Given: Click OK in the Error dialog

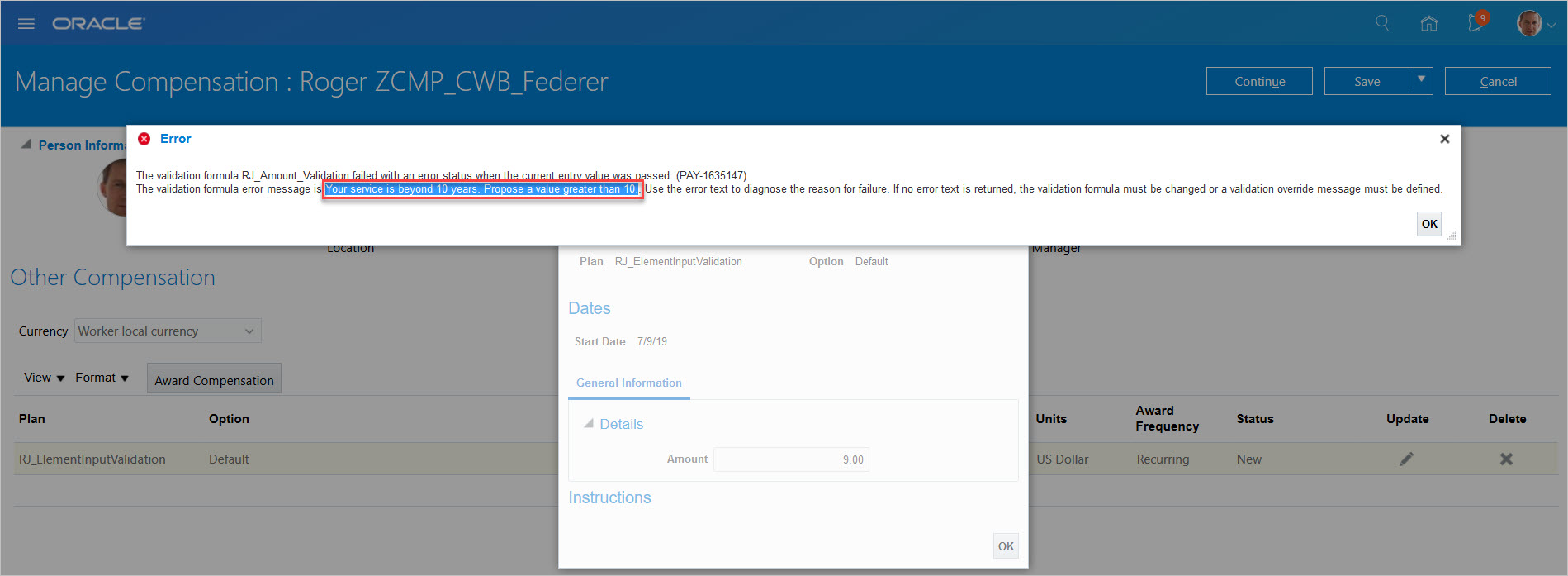Looking at the screenshot, I should click(x=1429, y=224).
